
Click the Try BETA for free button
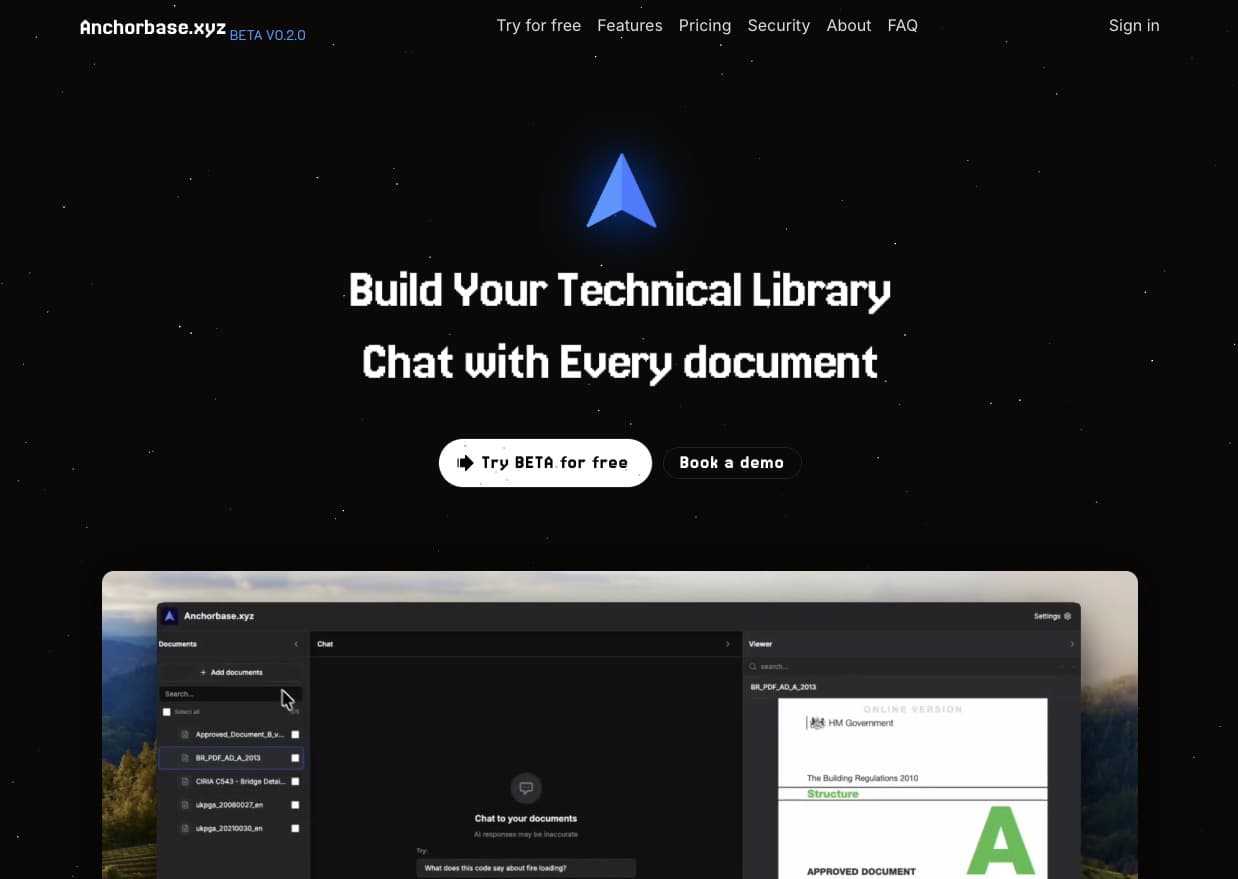click(545, 463)
